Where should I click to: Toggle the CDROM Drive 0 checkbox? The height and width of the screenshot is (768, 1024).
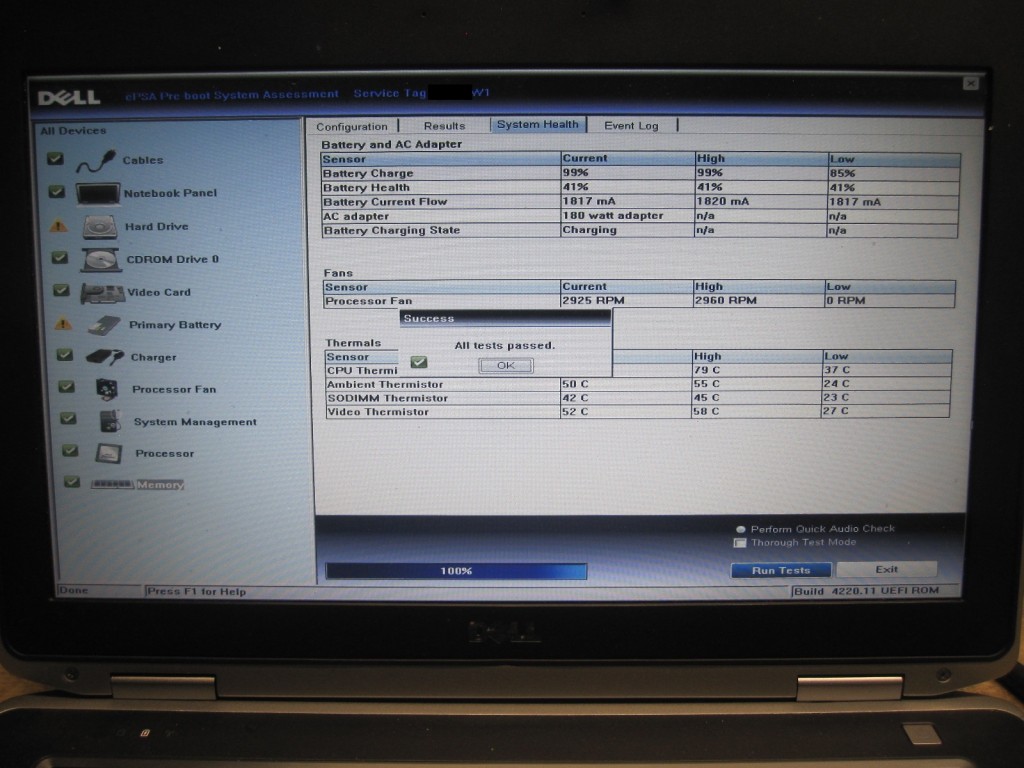[x=59, y=257]
